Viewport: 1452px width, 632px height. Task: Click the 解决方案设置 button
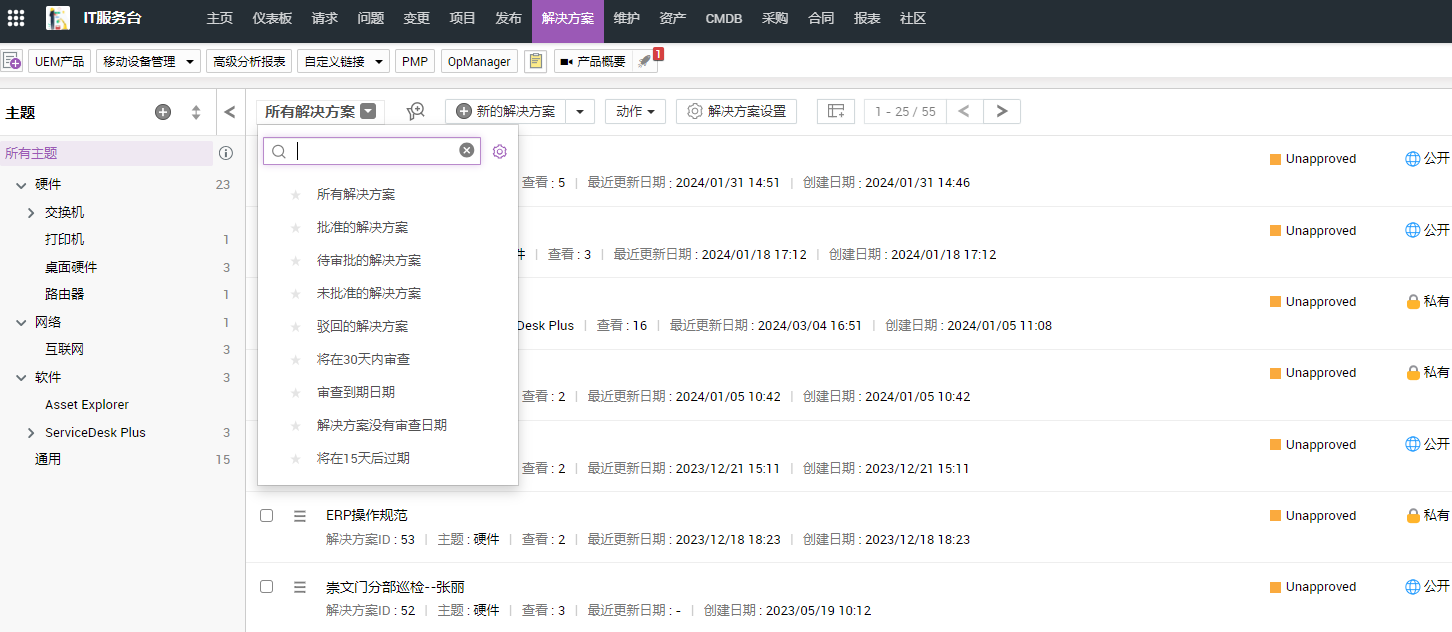tap(736, 111)
